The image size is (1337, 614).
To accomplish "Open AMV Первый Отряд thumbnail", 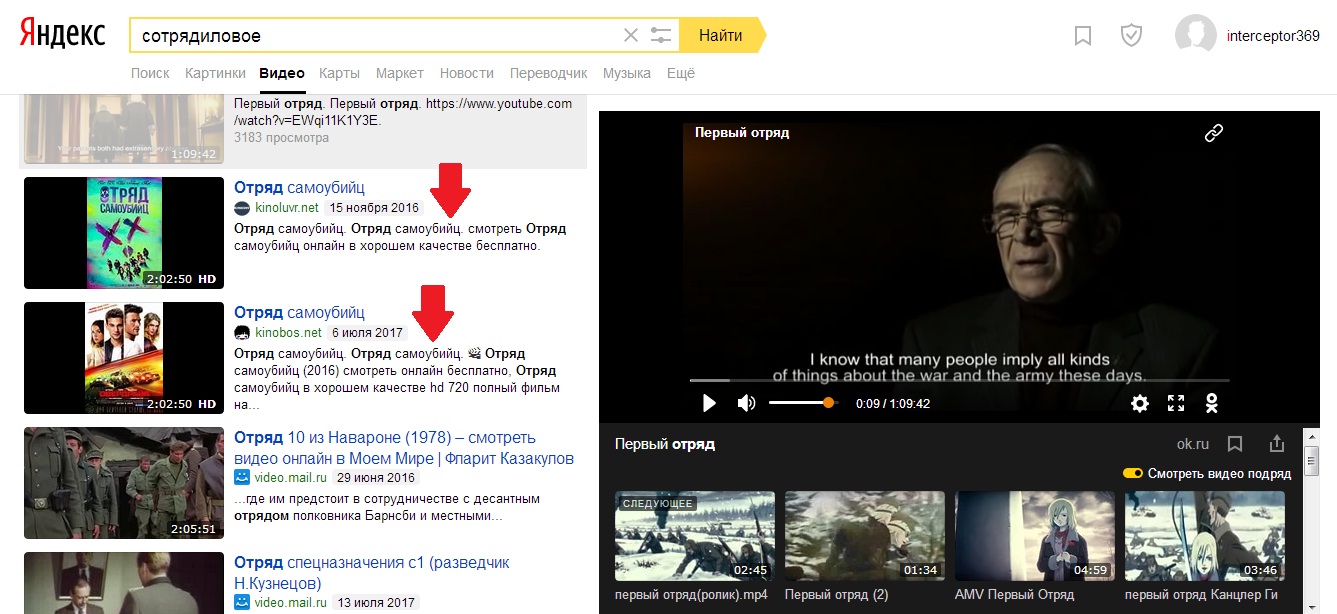I will point(1035,537).
